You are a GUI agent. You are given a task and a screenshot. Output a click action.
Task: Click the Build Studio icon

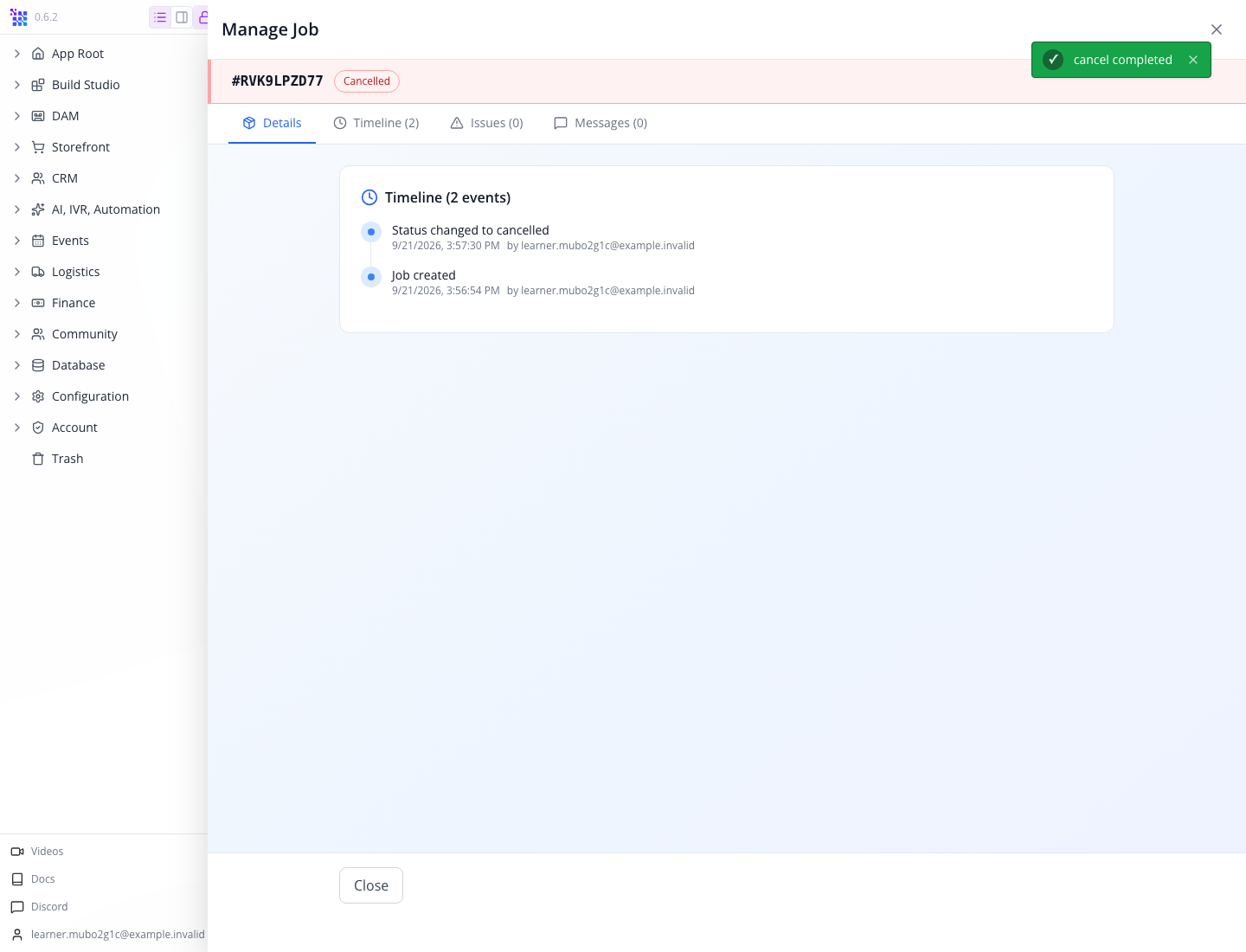(38, 85)
